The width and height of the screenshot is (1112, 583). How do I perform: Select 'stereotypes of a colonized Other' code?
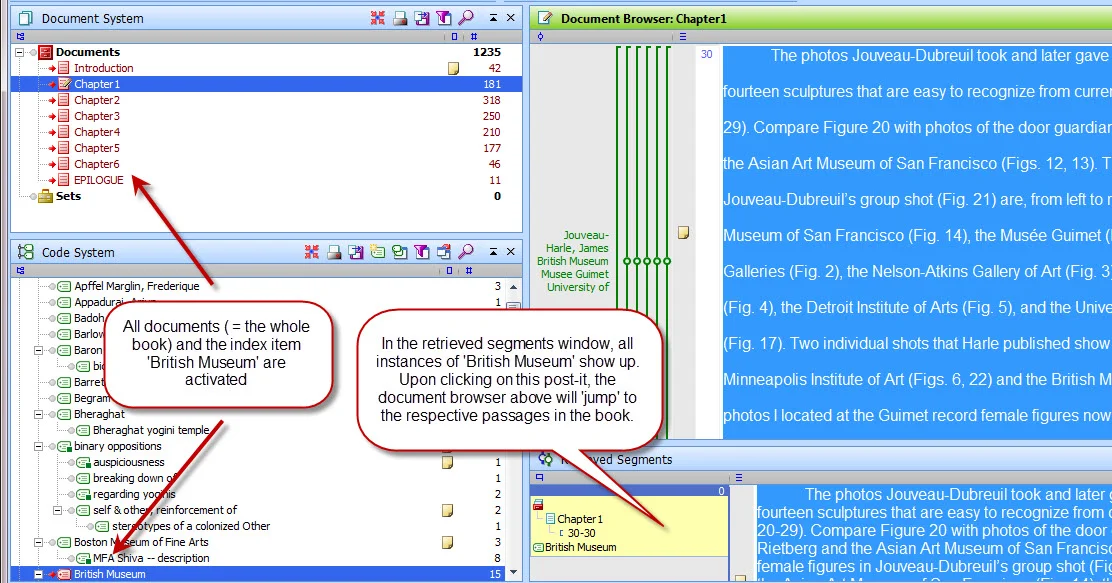tap(191, 526)
